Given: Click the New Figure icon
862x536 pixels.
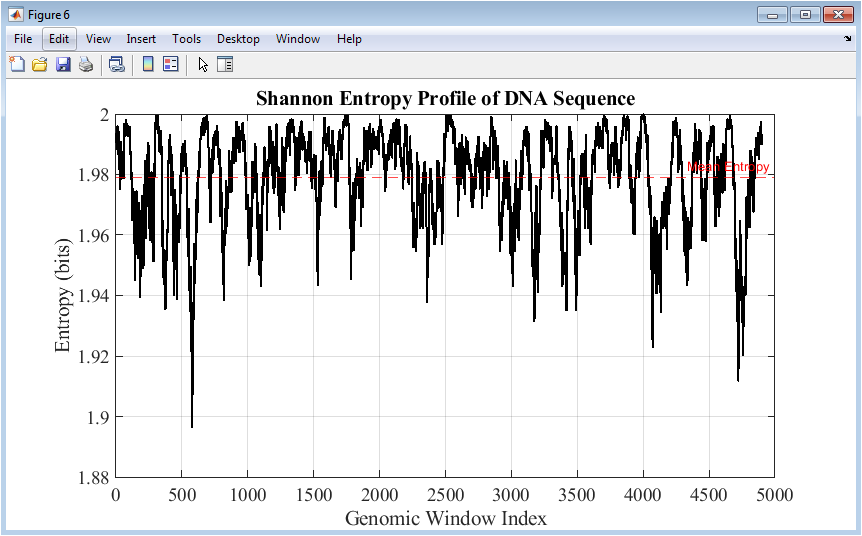Looking at the screenshot, I should [17, 65].
